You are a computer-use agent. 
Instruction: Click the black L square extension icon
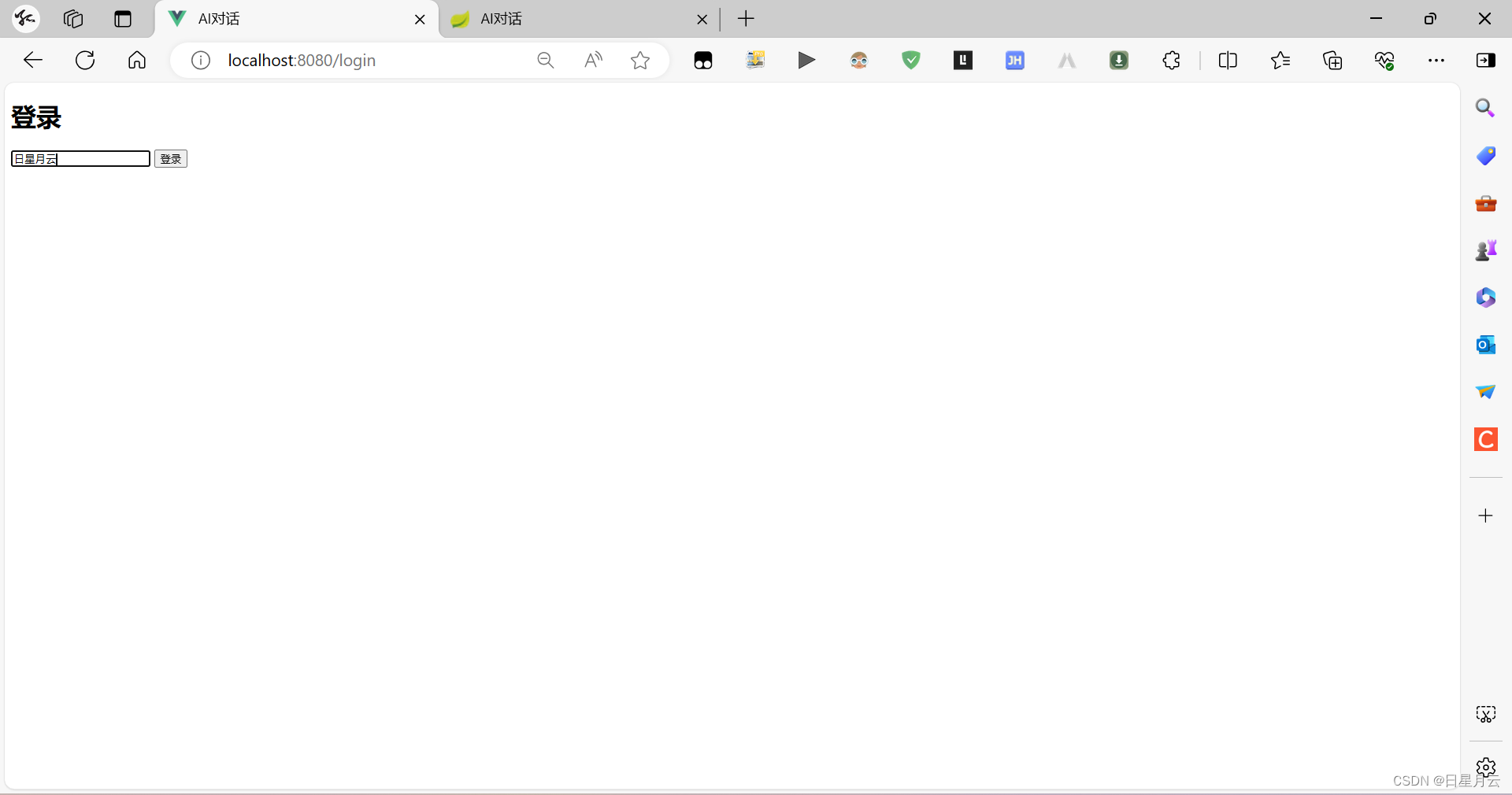pos(963,60)
